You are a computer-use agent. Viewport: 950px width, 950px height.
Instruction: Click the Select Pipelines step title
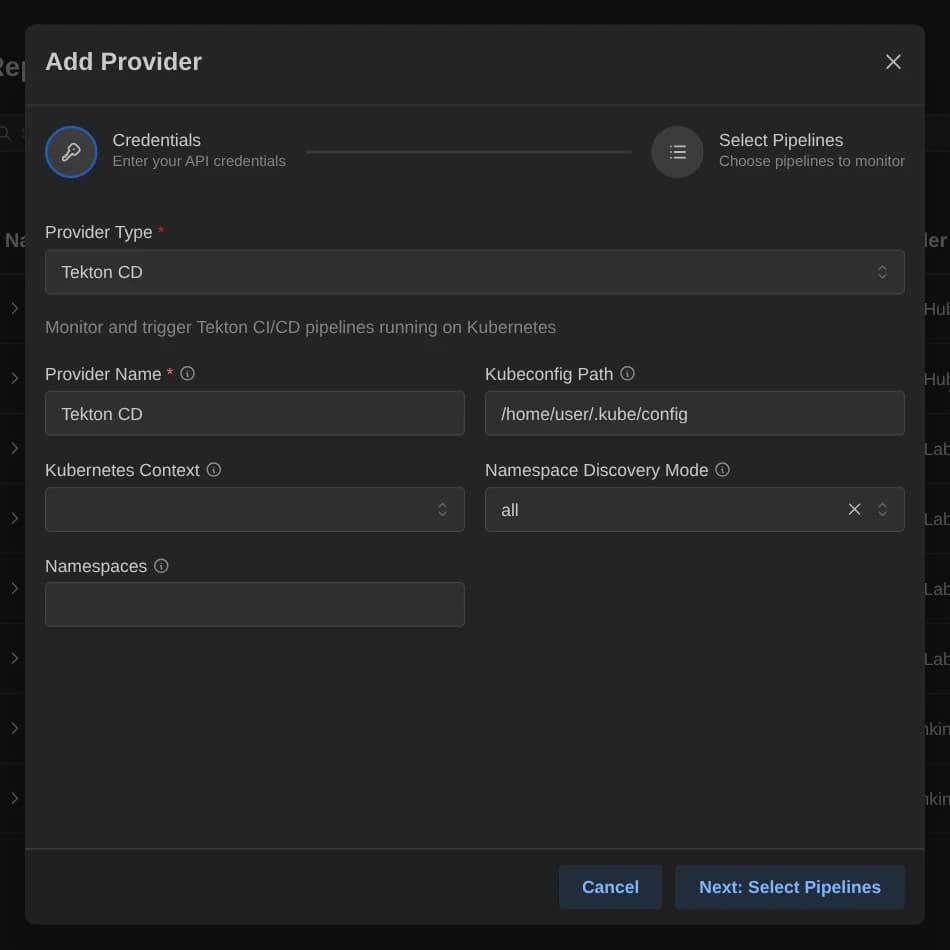[x=780, y=140]
